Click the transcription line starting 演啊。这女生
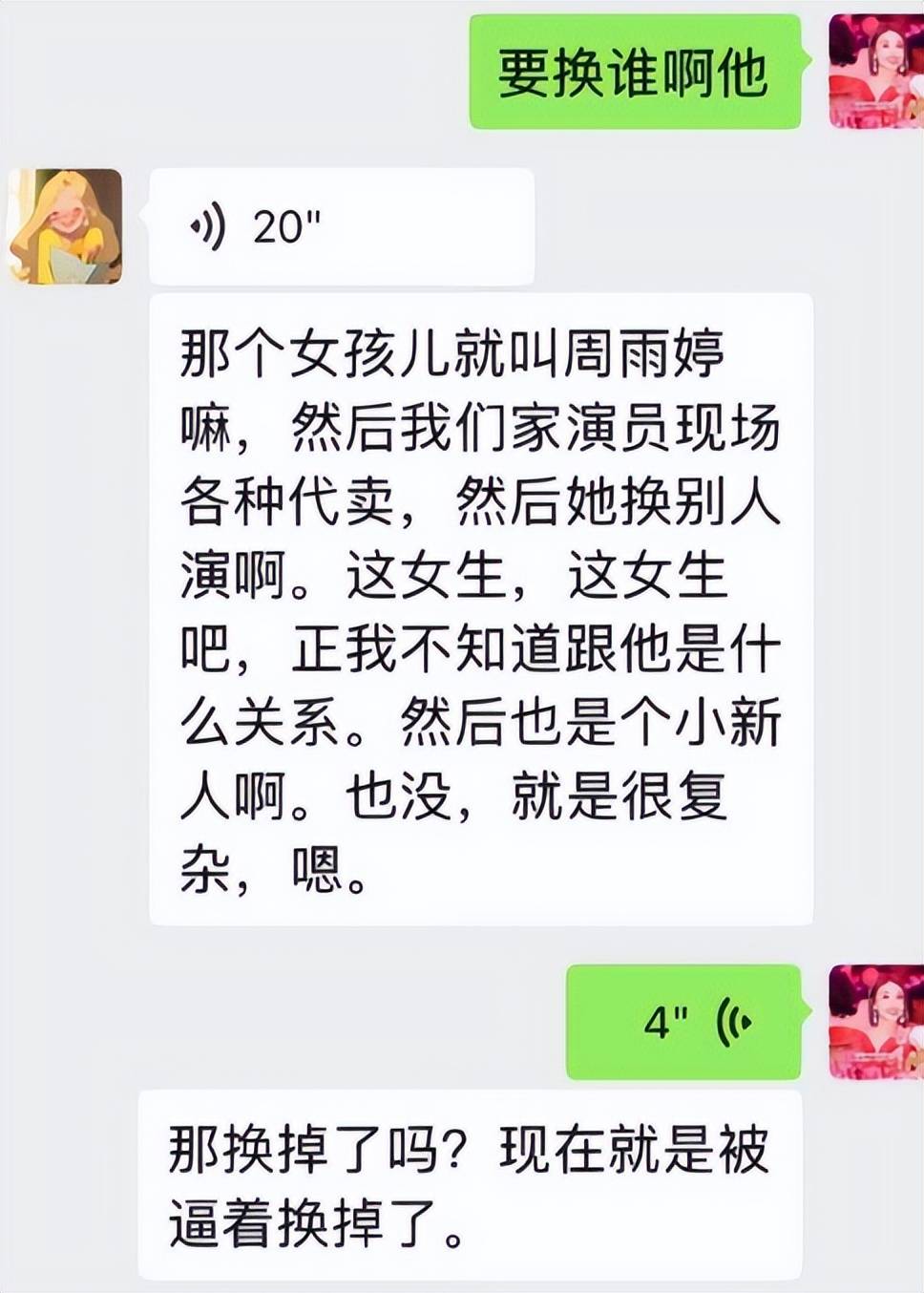The width and height of the screenshot is (924, 1293). 454,576
